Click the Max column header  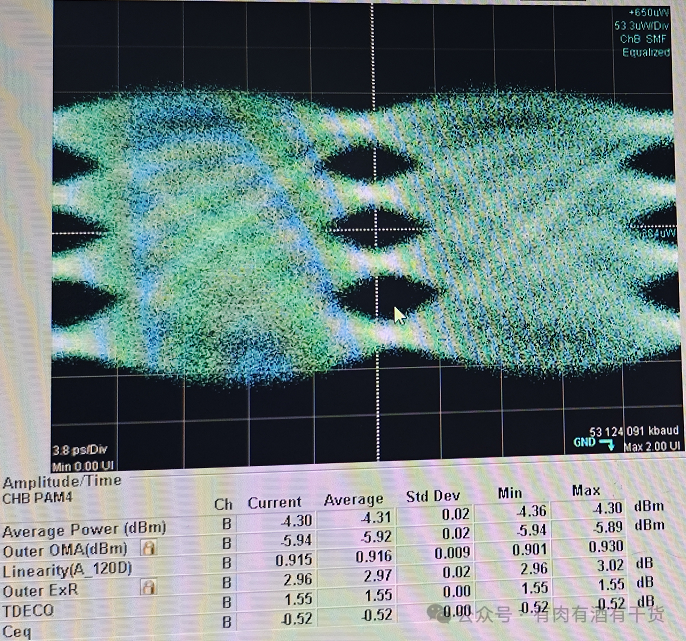(586, 490)
